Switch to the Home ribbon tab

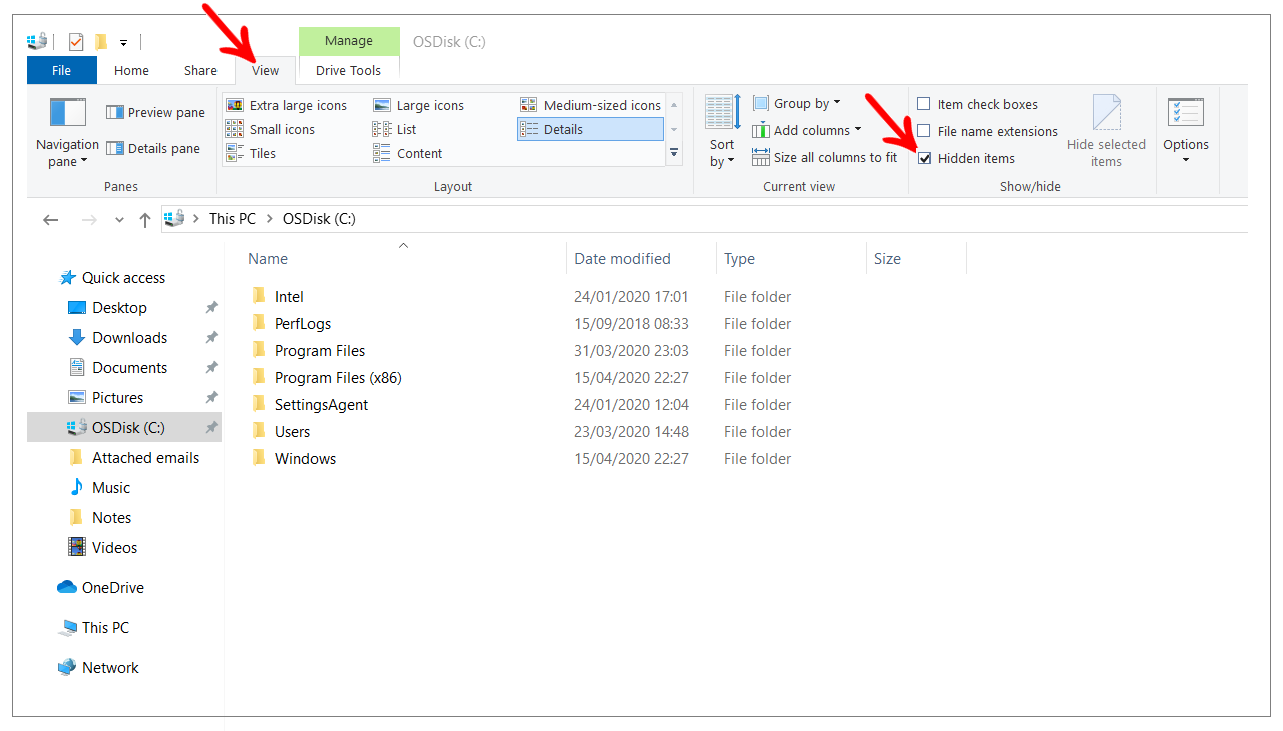pos(131,70)
